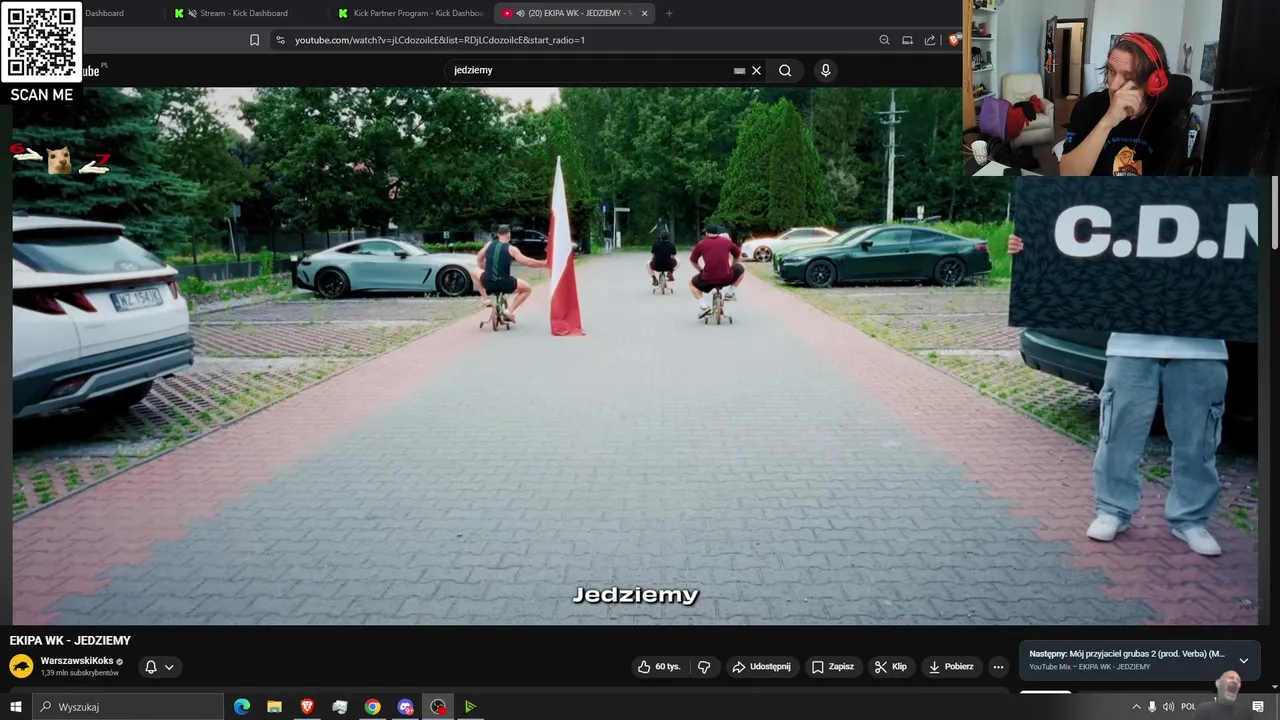Open Windows notification center

point(1258,707)
